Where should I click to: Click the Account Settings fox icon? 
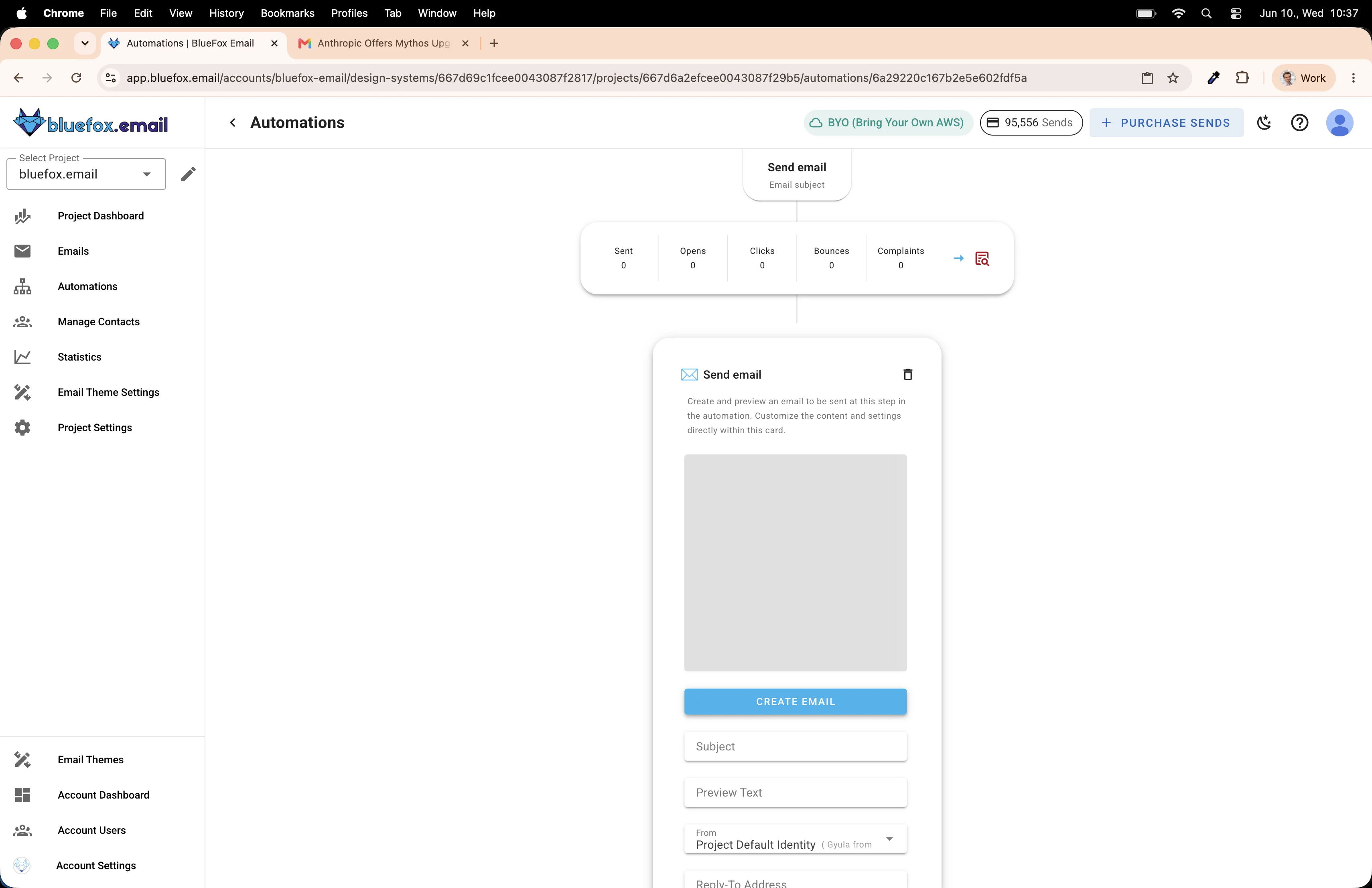click(x=22, y=866)
